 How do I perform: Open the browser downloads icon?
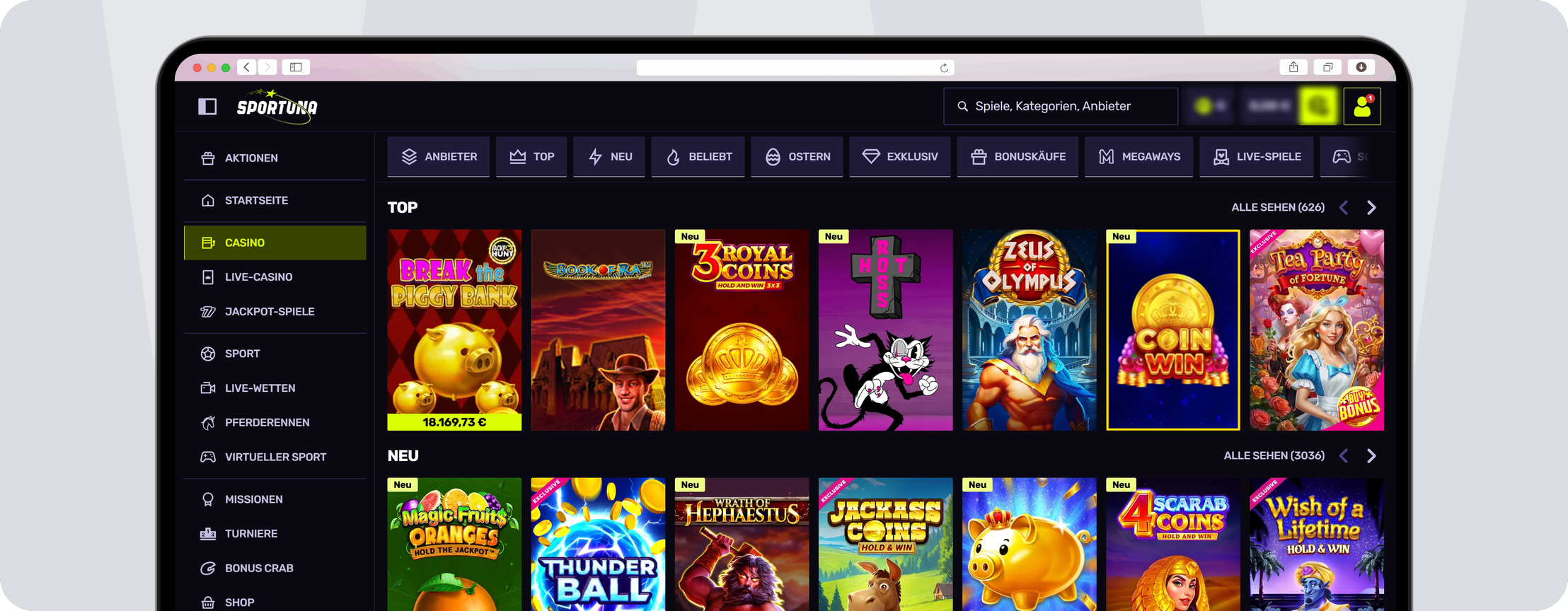click(1361, 67)
